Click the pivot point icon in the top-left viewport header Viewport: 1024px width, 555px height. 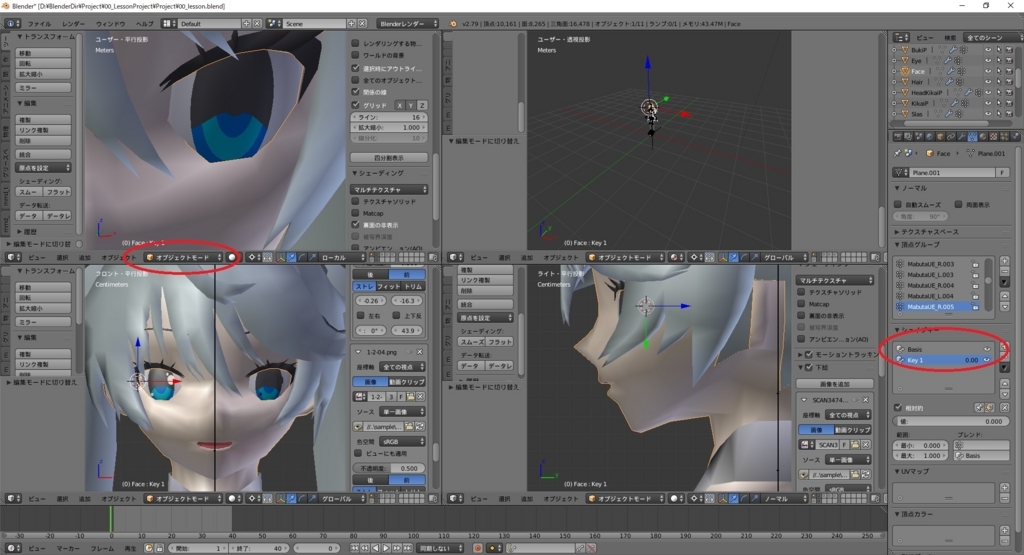coord(255,257)
